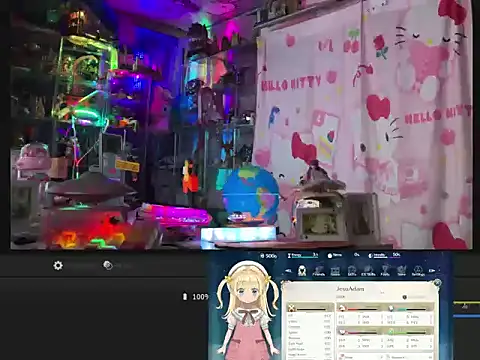This screenshot has width=480, height=360.
Task: Open the EX Skills menu icon
Action: pyautogui.click(x=368, y=271)
